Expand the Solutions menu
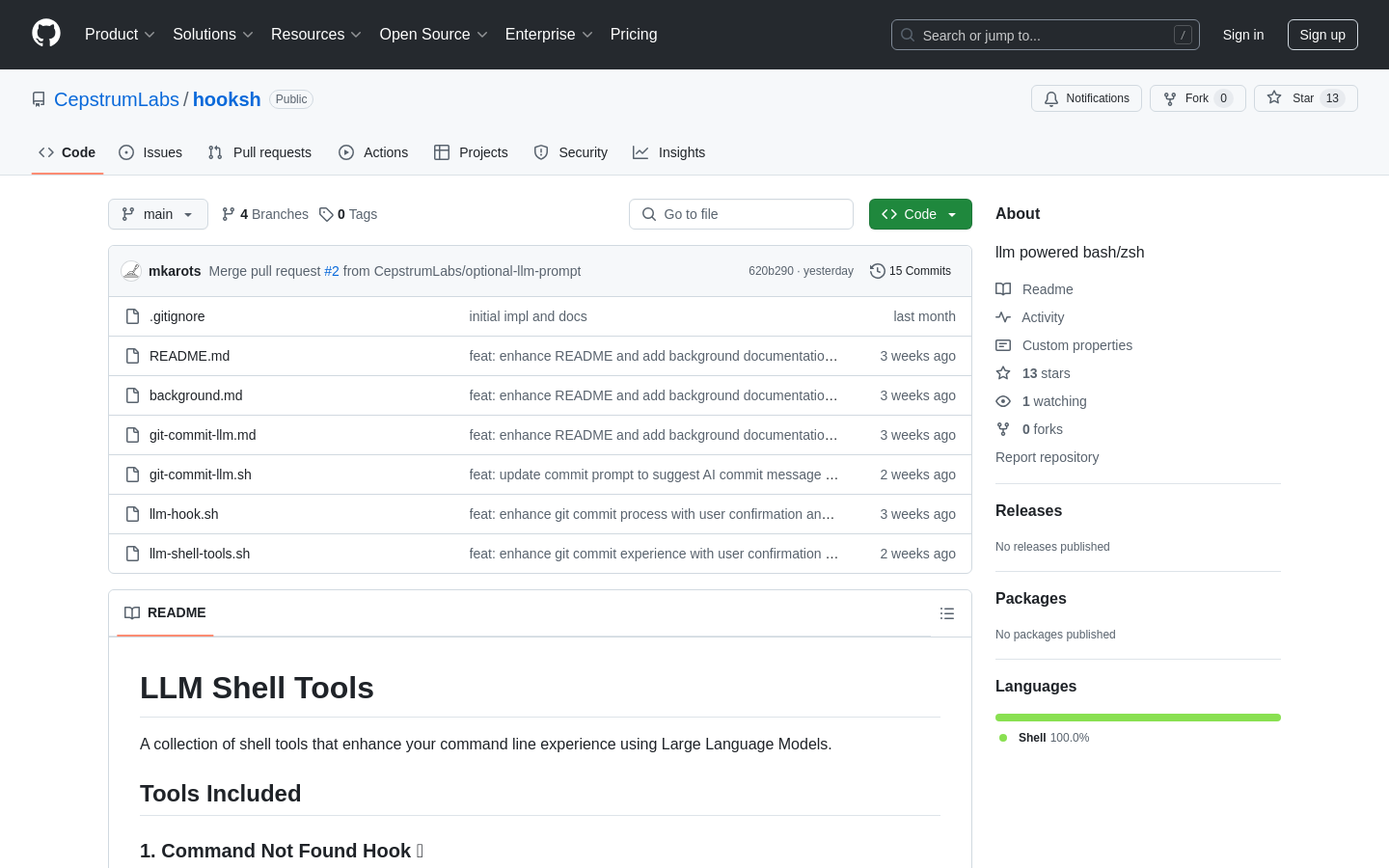This screenshot has height=868, width=1389. click(213, 35)
